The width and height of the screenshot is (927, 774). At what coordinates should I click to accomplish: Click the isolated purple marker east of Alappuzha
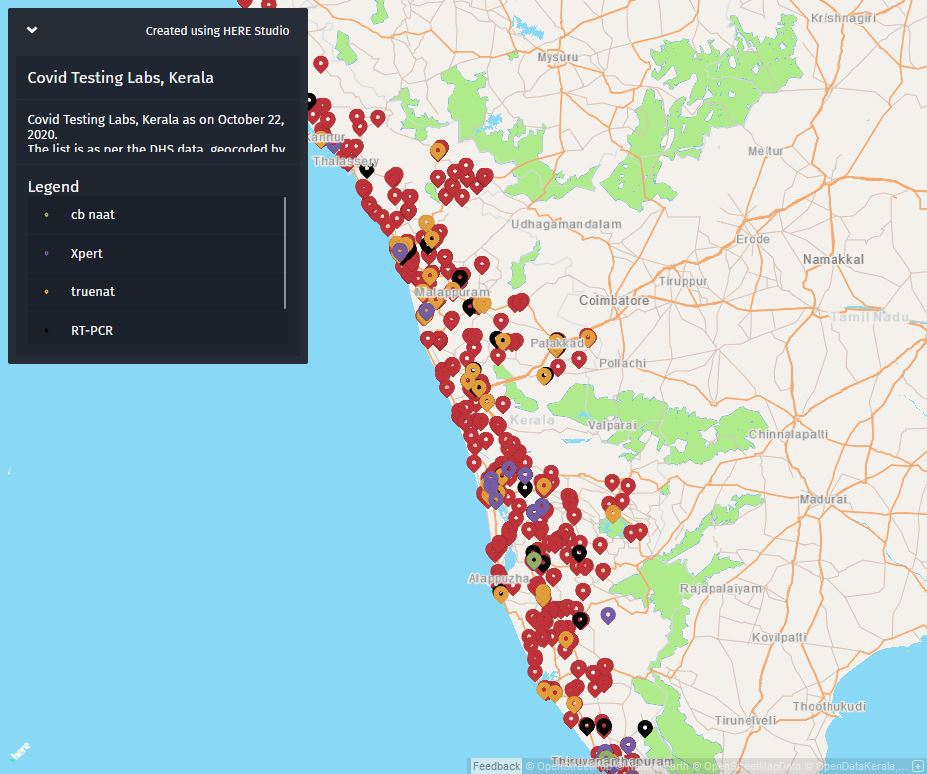pos(608,613)
